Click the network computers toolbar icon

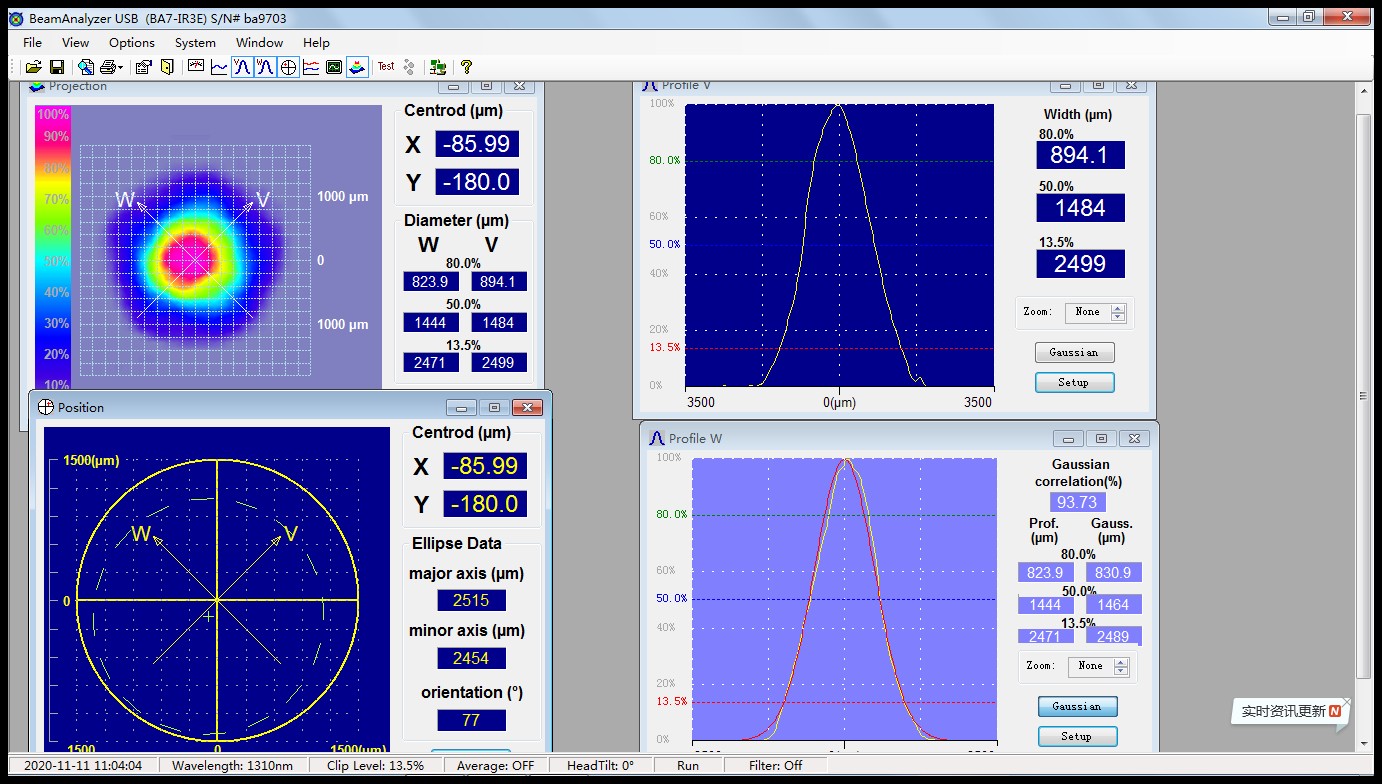[438, 67]
